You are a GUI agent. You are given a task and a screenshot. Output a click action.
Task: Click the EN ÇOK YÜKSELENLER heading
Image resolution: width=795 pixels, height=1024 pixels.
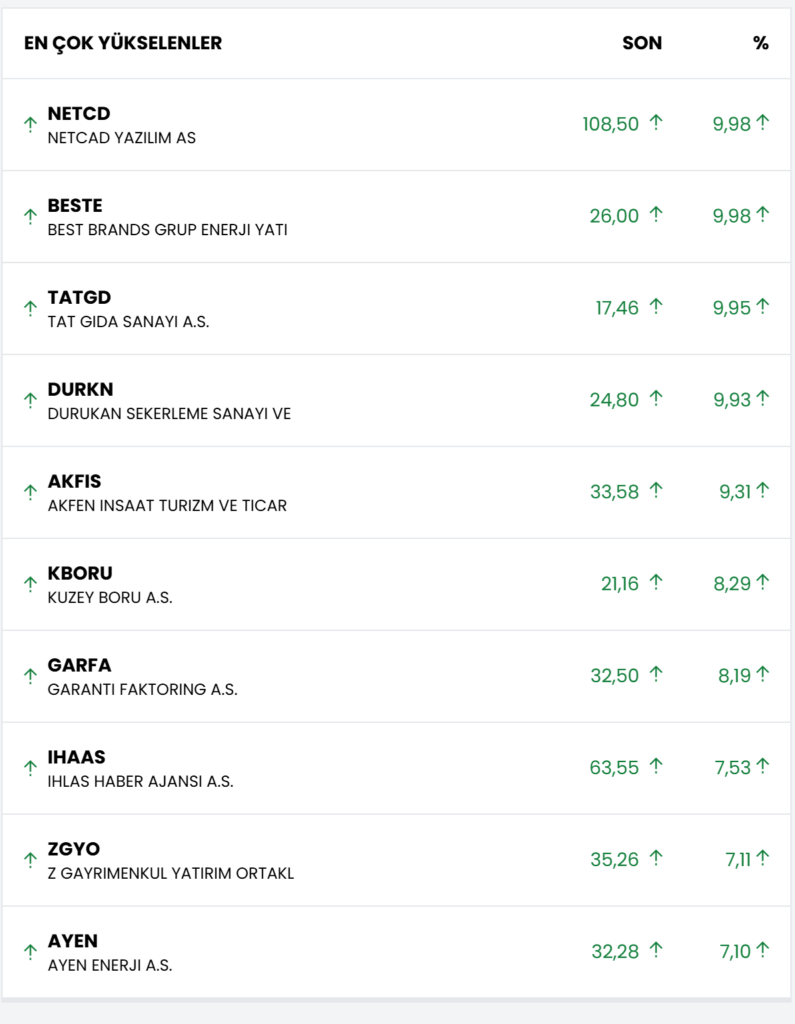(x=123, y=43)
